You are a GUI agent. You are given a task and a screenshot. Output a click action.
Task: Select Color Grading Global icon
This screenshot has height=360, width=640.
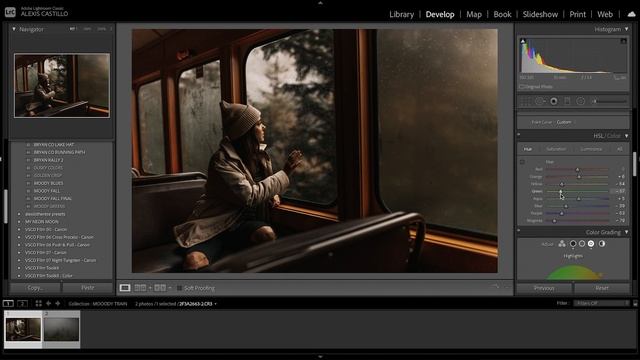(x=602, y=244)
